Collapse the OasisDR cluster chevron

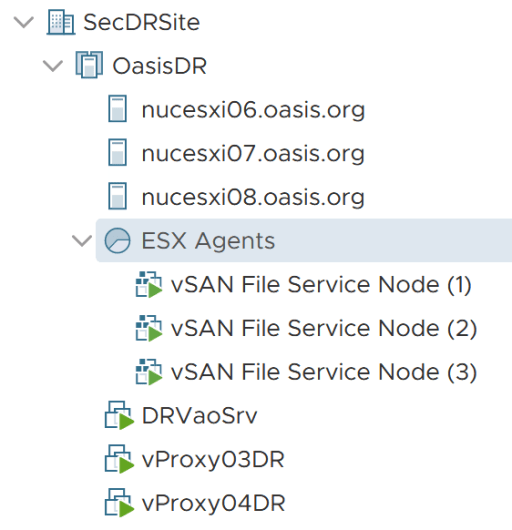(x=53, y=66)
